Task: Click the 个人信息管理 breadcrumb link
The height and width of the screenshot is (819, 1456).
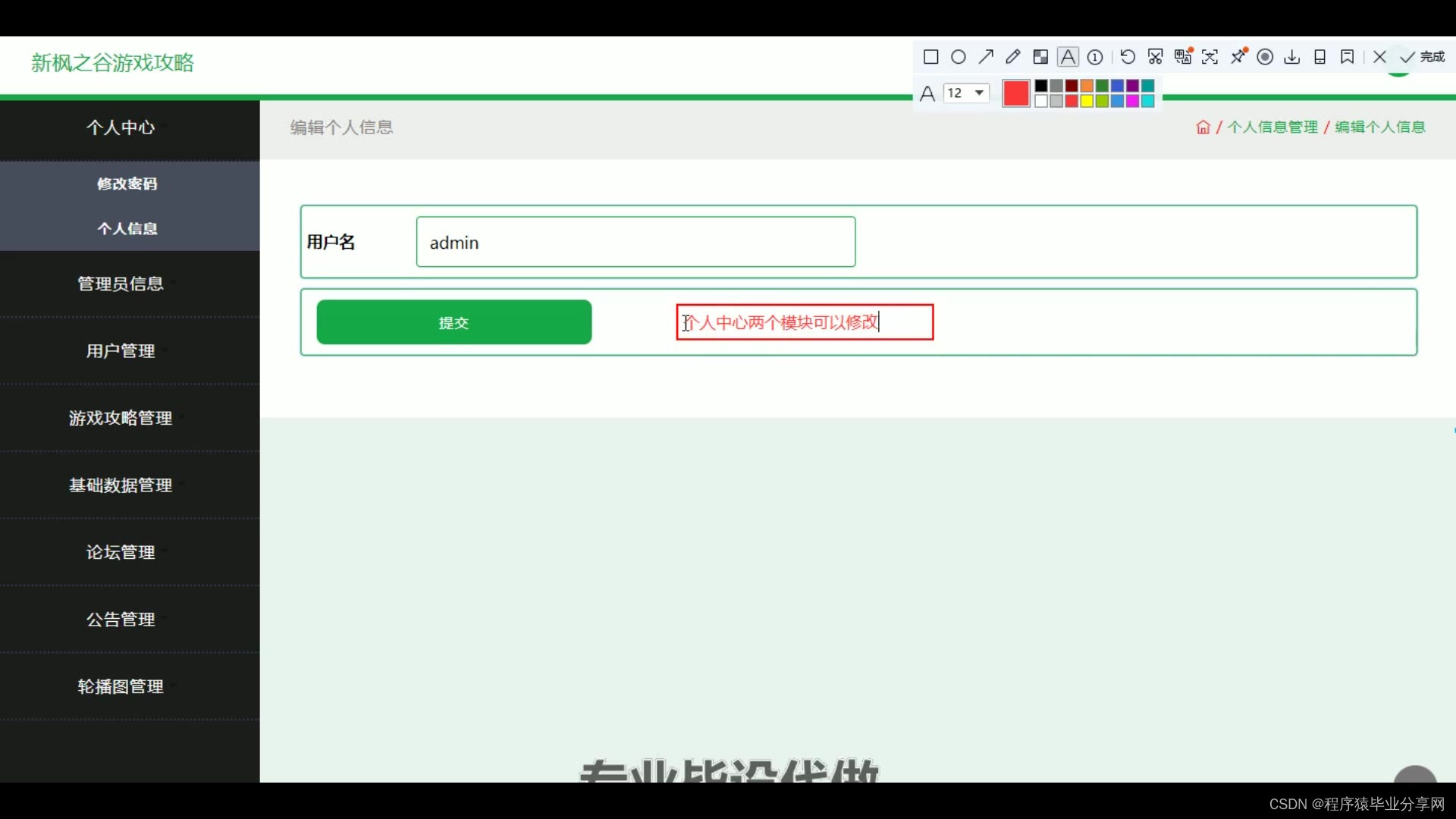Action: tap(1272, 127)
